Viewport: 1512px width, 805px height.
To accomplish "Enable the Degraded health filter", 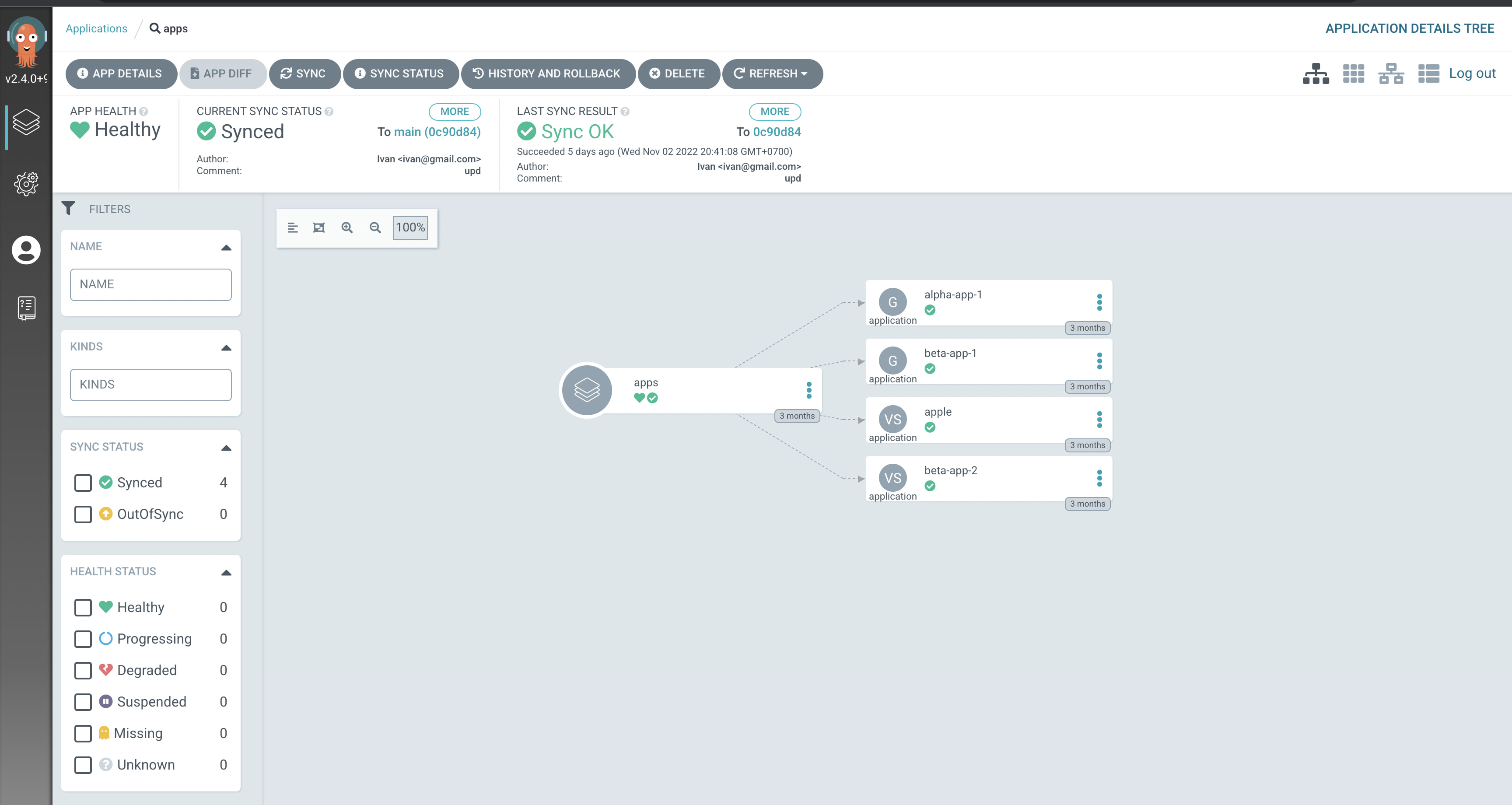I will tap(84, 671).
